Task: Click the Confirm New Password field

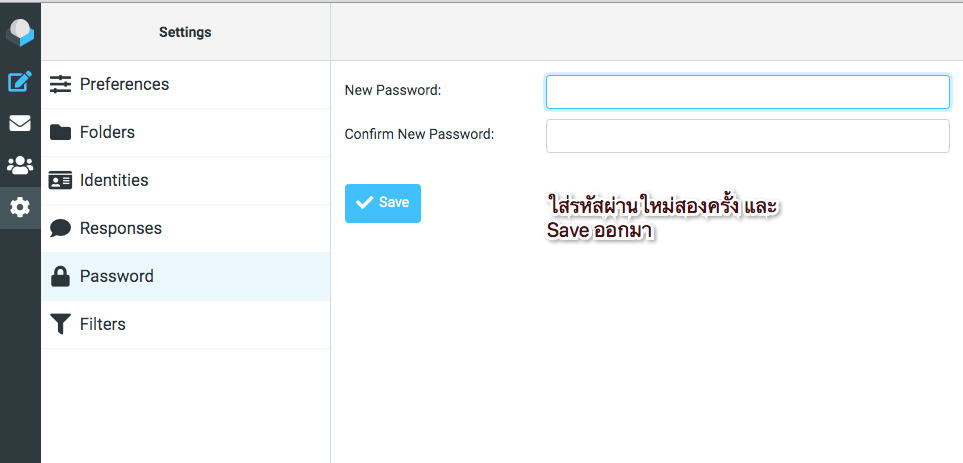Action: [747, 135]
